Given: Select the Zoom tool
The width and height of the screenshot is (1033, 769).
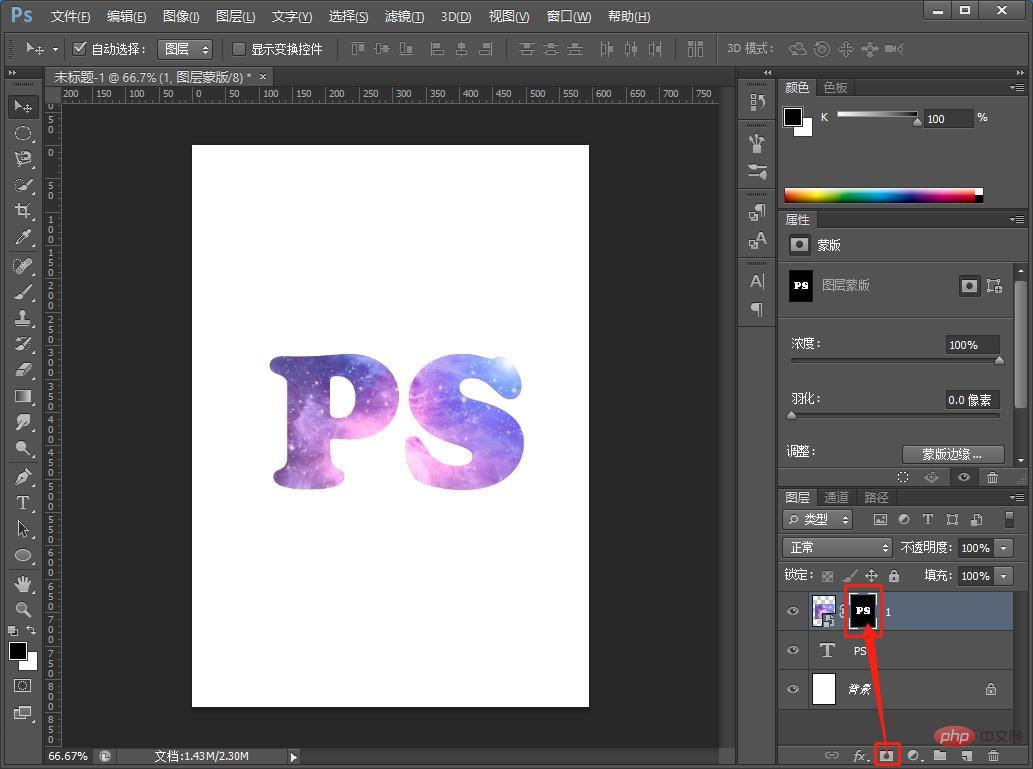Looking at the screenshot, I should pos(23,610).
